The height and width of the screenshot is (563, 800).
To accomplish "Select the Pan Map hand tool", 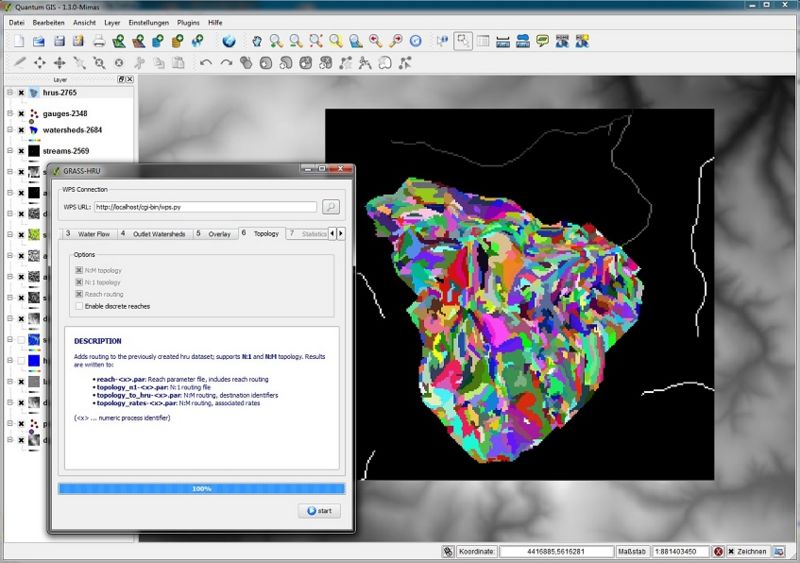I will (257, 41).
